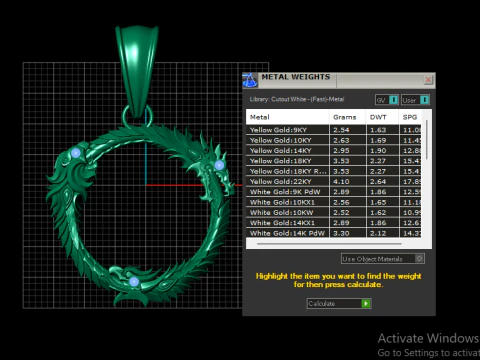The width and height of the screenshot is (480, 360).
Task: Click the 1.63 DWT value for 9KY
Action: [x=378, y=130]
